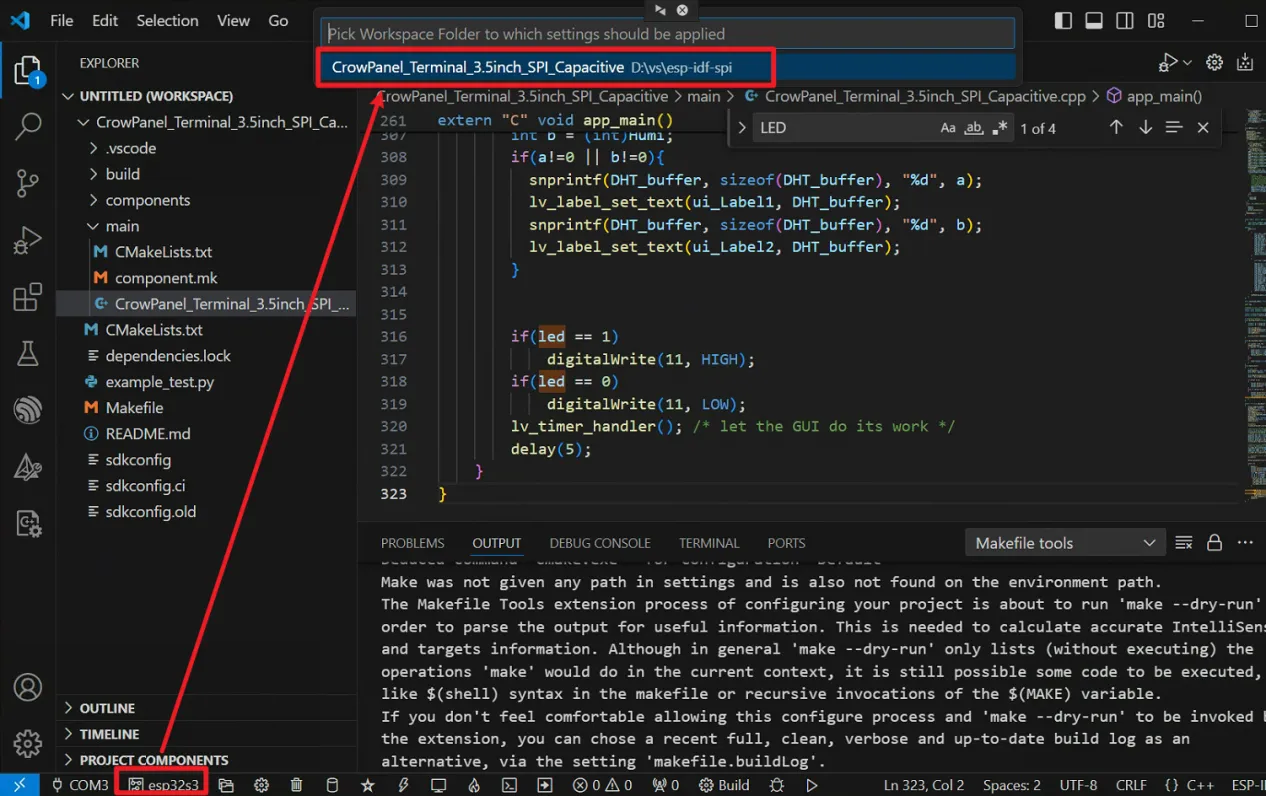
Task: Open the Makefile tools output channel dropdown
Action: point(1065,543)
